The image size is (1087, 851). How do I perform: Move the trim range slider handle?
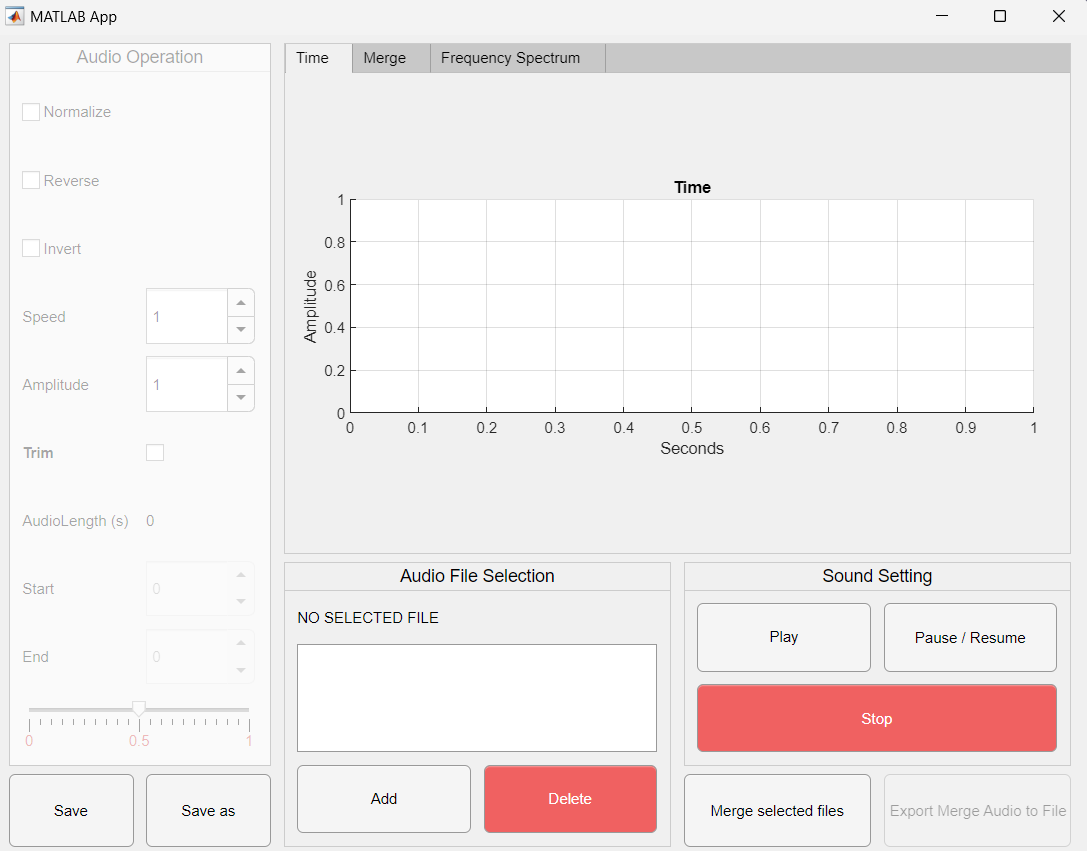139,706
